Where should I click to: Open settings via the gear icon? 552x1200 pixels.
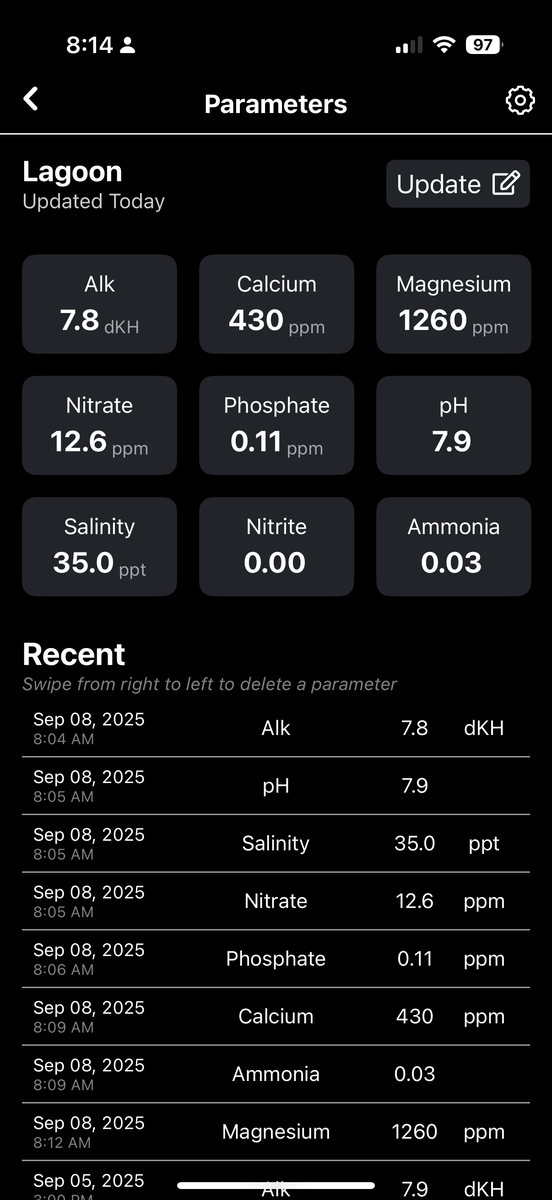coord(519,101)
